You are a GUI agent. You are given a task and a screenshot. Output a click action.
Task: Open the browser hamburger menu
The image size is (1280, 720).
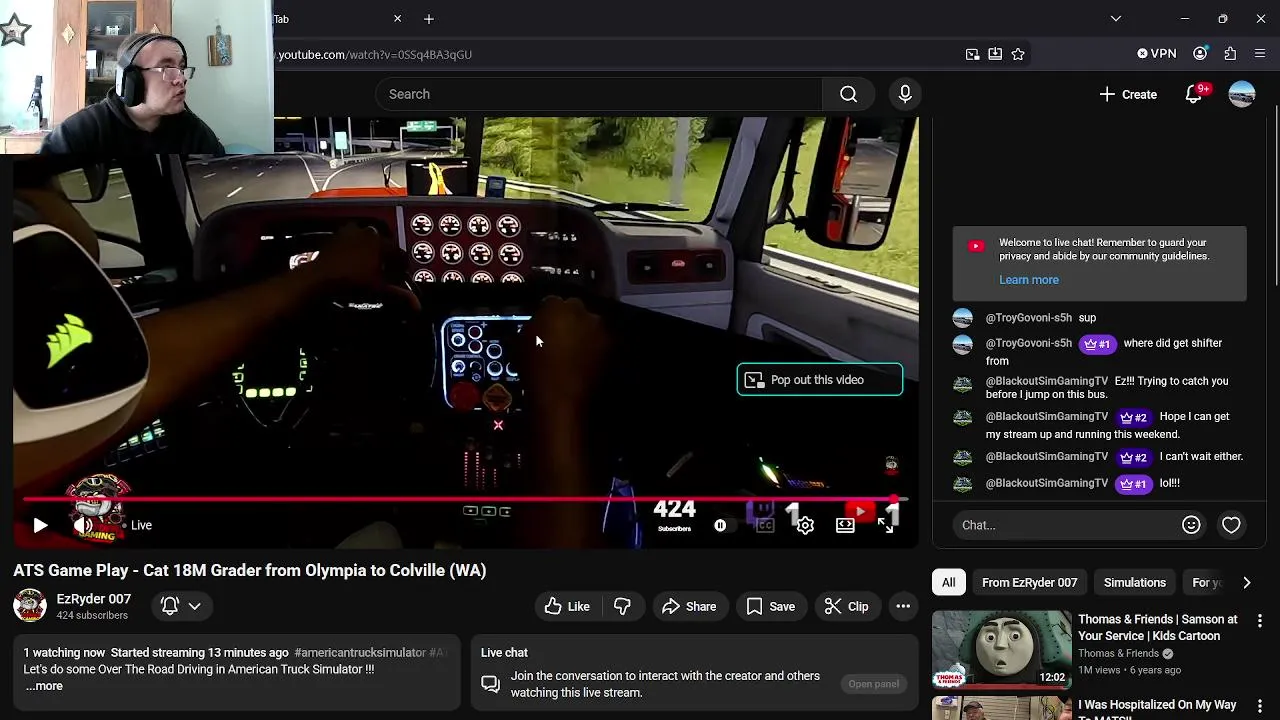1260,54
